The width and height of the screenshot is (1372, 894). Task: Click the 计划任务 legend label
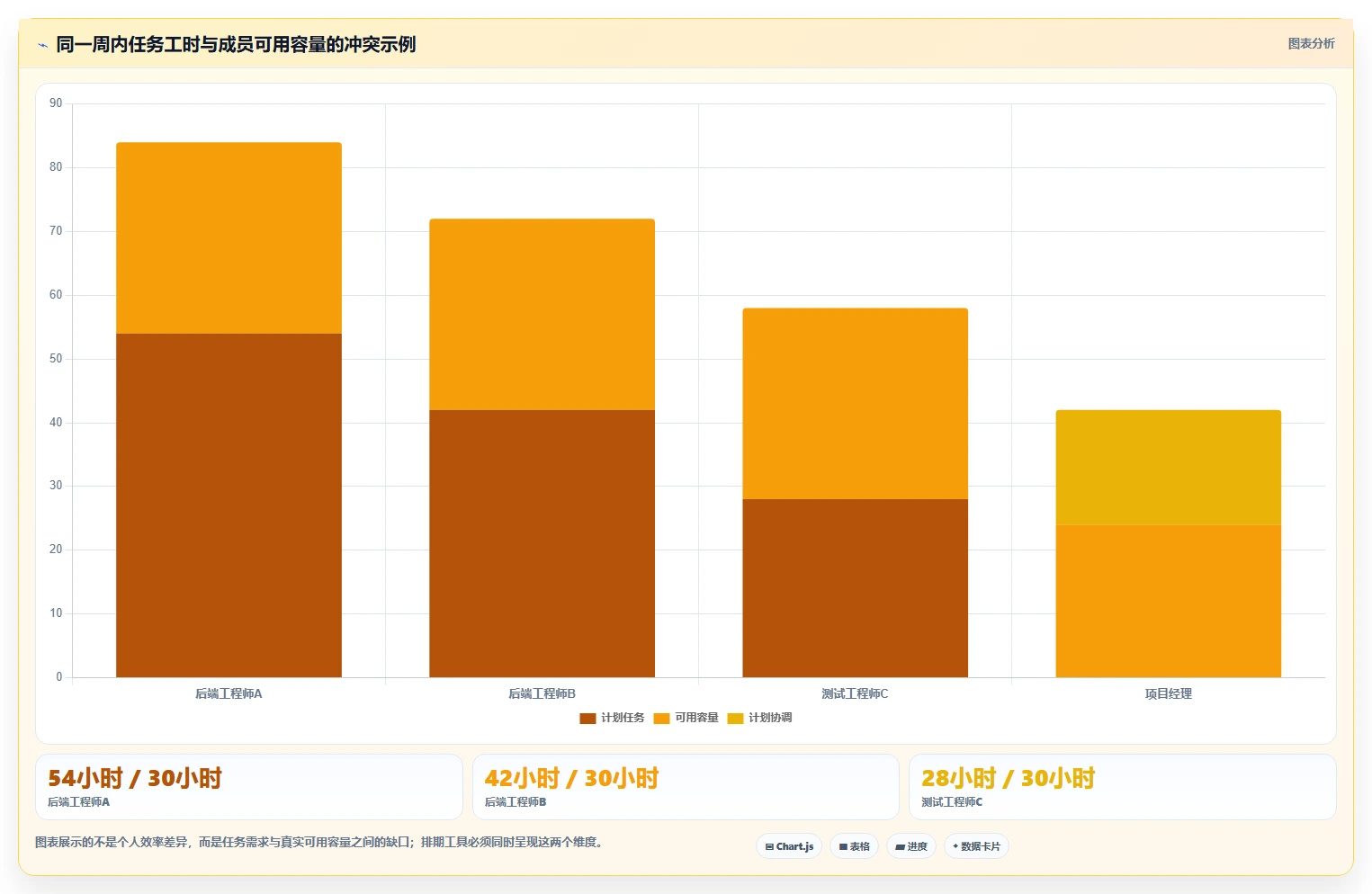click(x=623, y=718)
